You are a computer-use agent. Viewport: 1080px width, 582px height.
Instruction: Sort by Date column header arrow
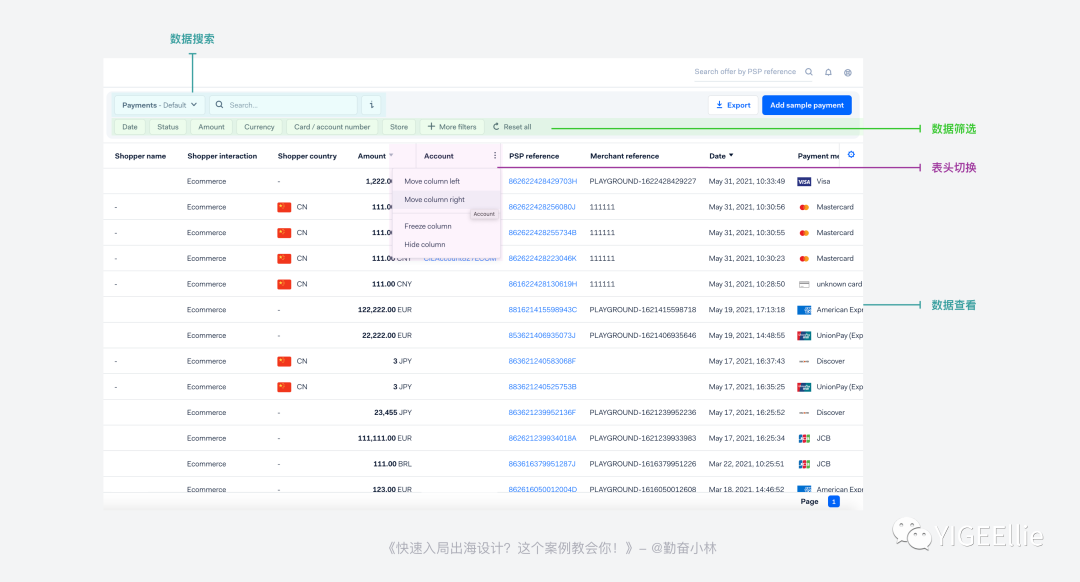(731, 156)
